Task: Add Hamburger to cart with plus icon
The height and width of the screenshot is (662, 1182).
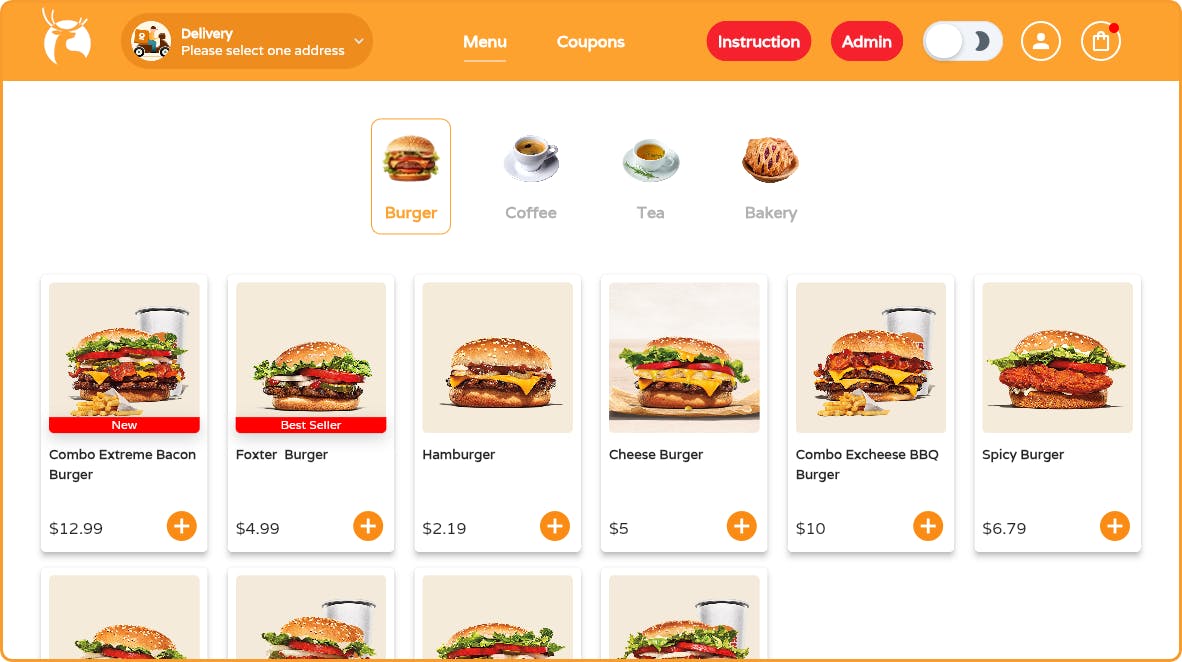Action: coord(555,526)
